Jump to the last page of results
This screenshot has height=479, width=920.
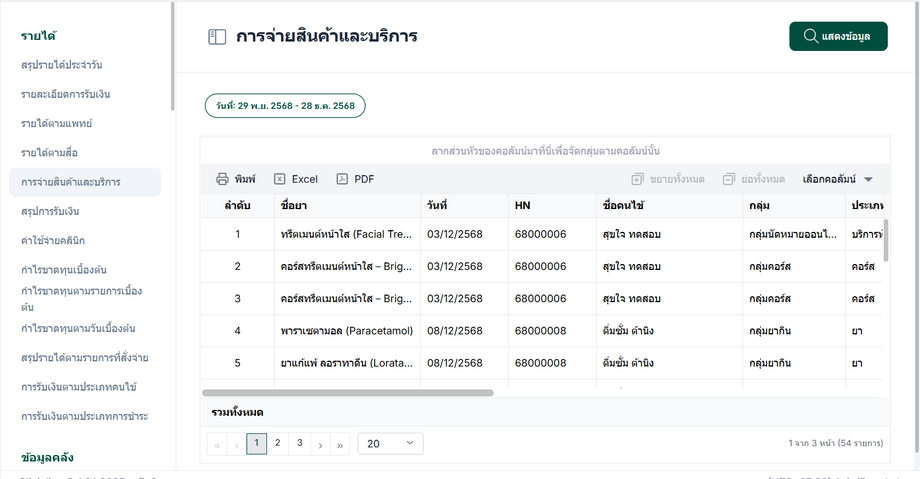tap(341, 443)
